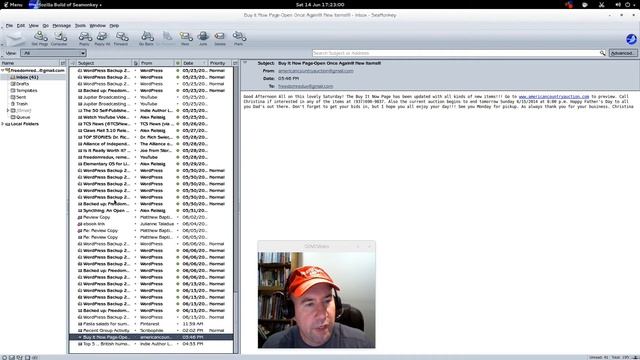
Task: Toggle read dot on Is It Ready message
Action: click(178, 151)
